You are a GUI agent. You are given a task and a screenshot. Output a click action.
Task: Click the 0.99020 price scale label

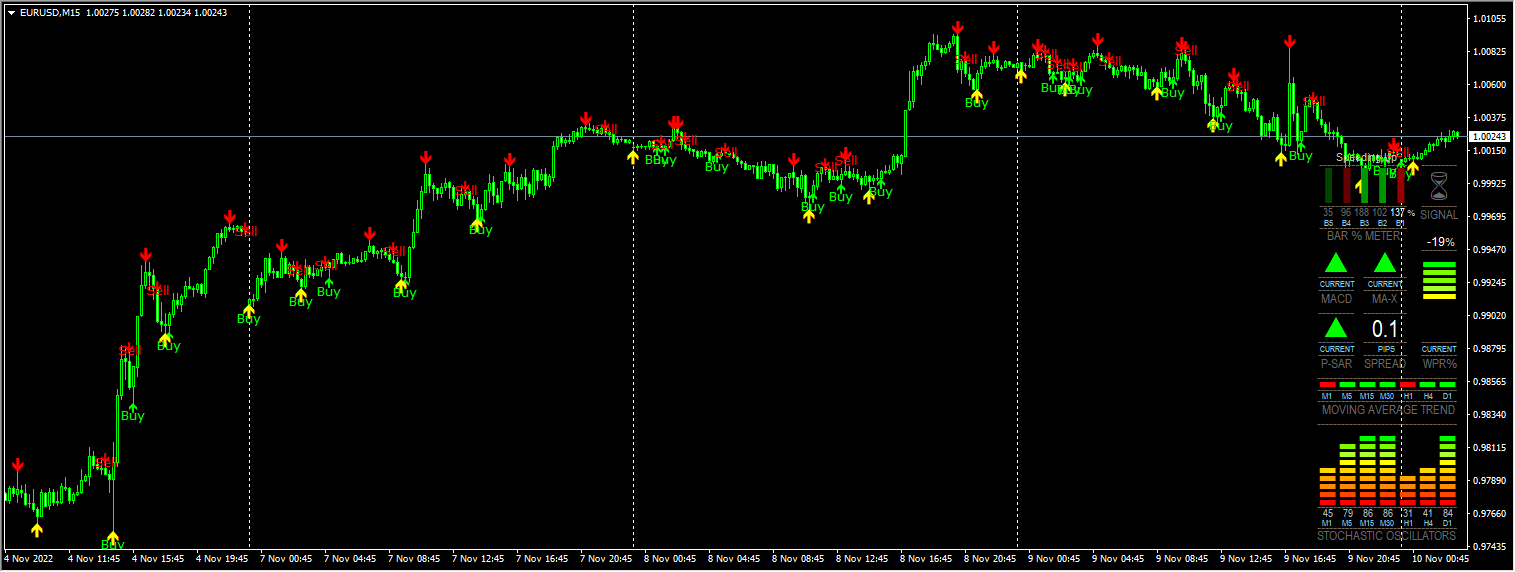pos(1491,316)
